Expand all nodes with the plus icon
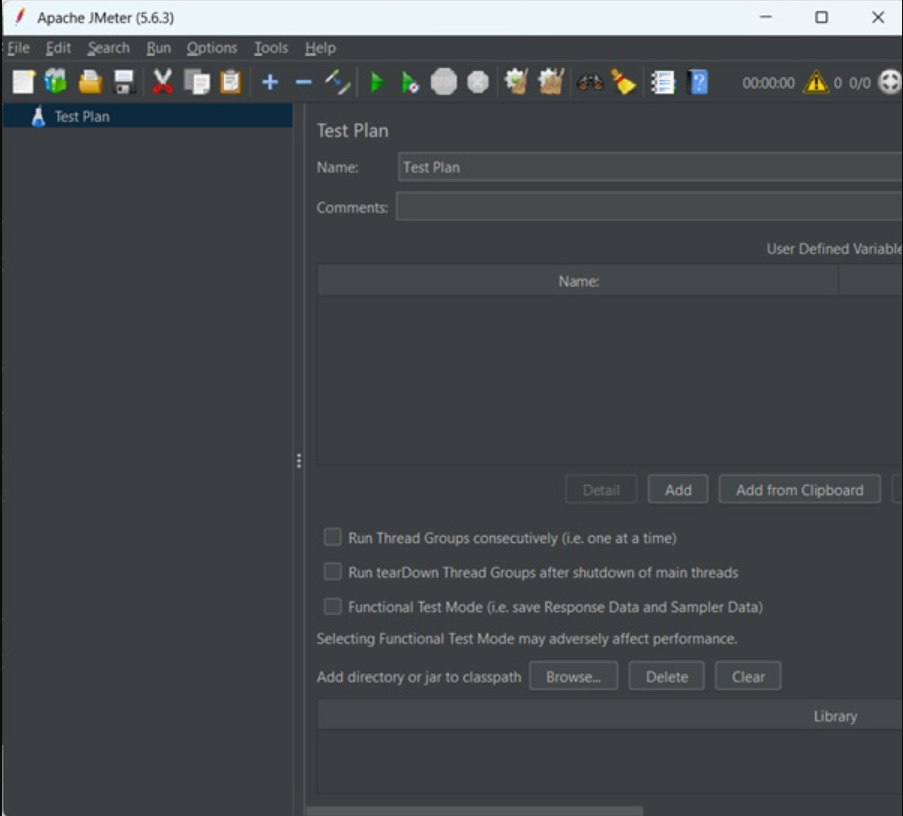Screen dimensions: 903x816 (x=270, y=82)
